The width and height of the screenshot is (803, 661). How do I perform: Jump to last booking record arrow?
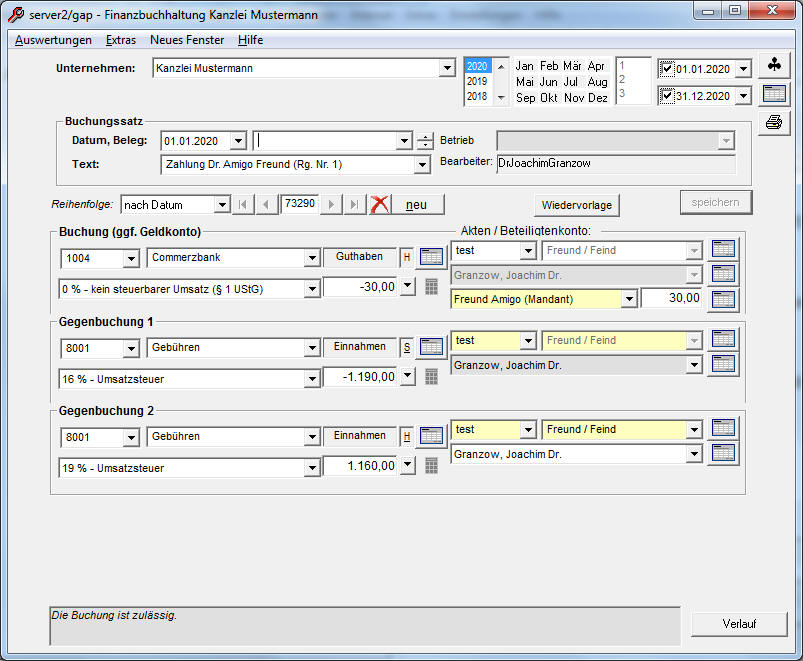point(354,204)
